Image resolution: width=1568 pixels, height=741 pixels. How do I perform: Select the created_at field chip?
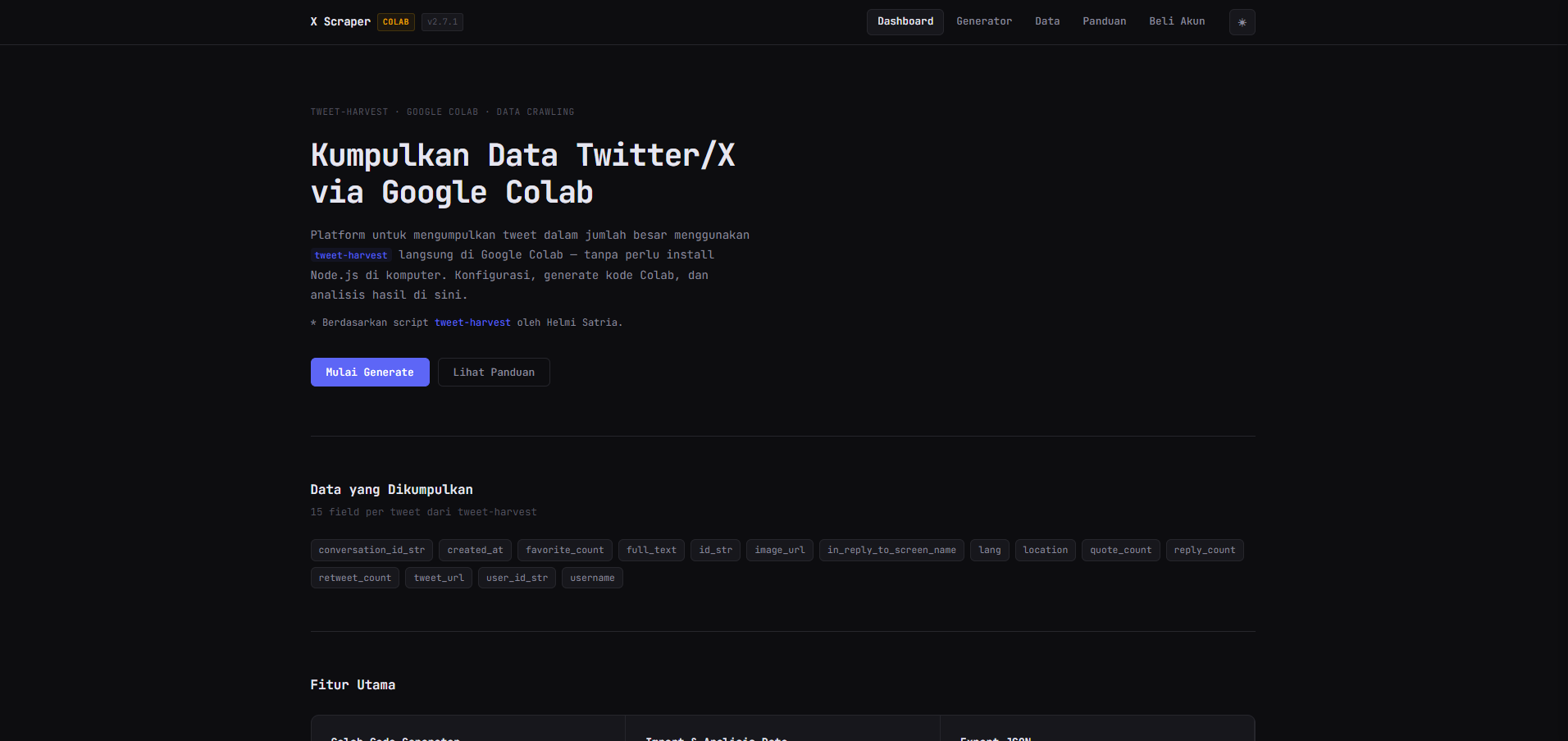coord(476,550)
